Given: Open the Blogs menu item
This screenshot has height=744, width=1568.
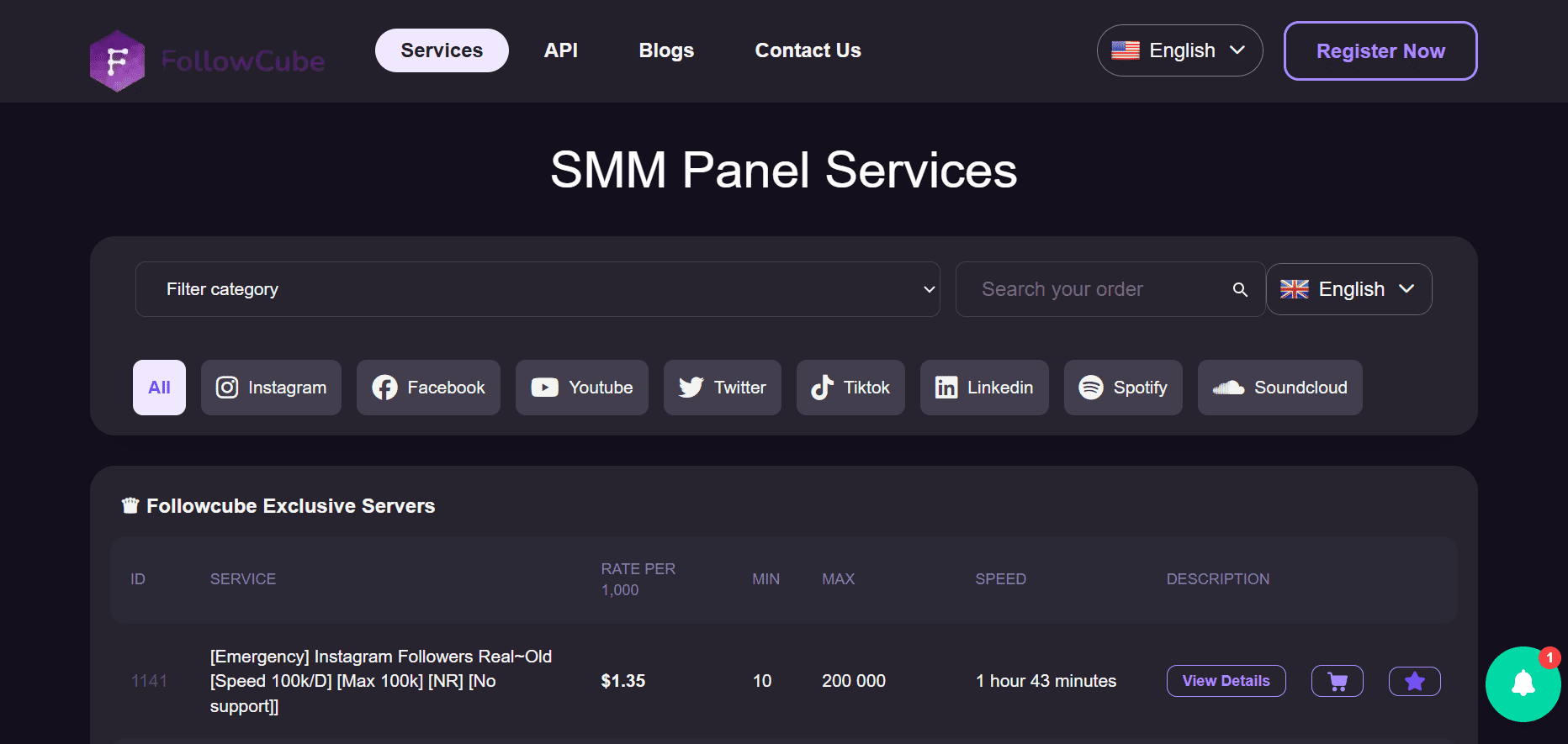Looking at the screenshot, I should pos(666,50).
